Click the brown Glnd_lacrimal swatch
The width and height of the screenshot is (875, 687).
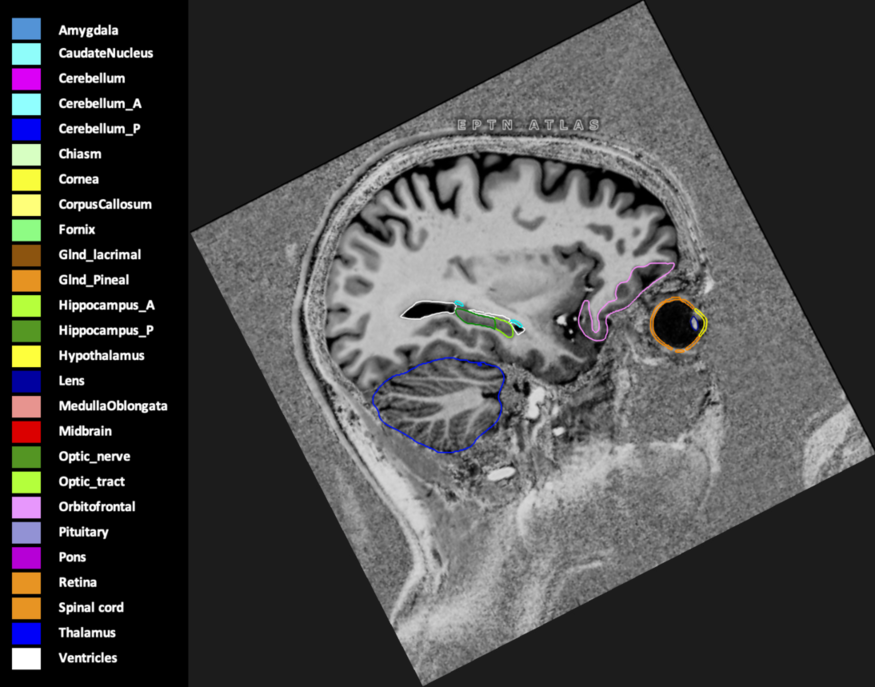[x=26, y=255]
